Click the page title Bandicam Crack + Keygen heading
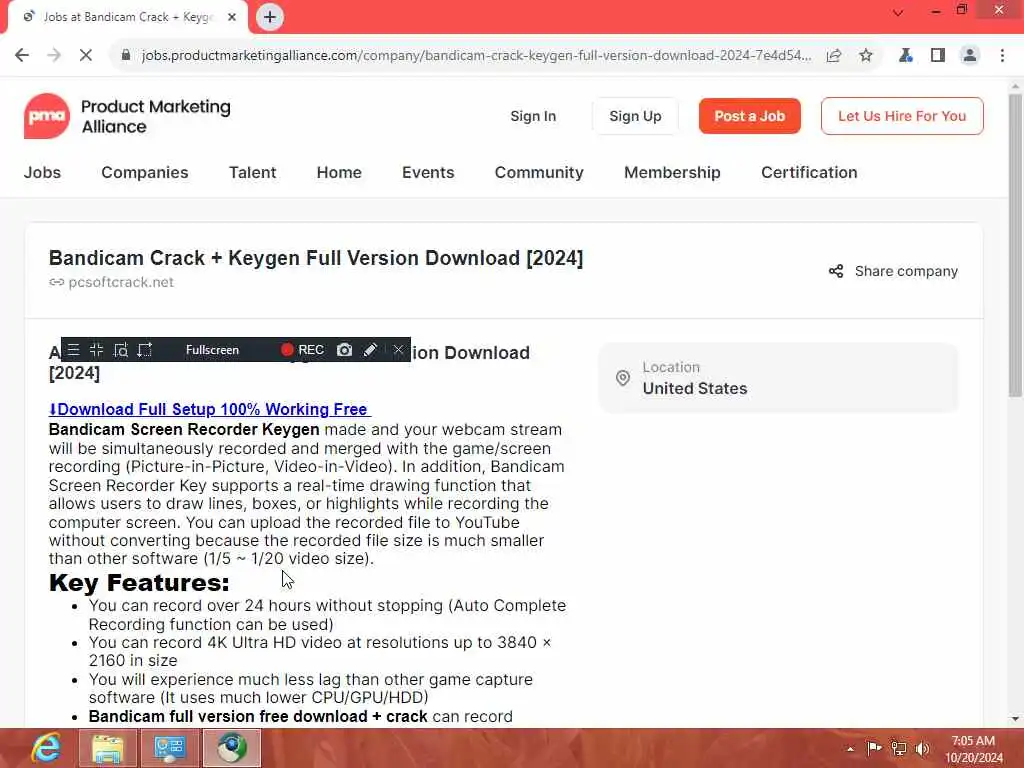The width and height of the screenshot is (1024, 768). click(316, 258)
